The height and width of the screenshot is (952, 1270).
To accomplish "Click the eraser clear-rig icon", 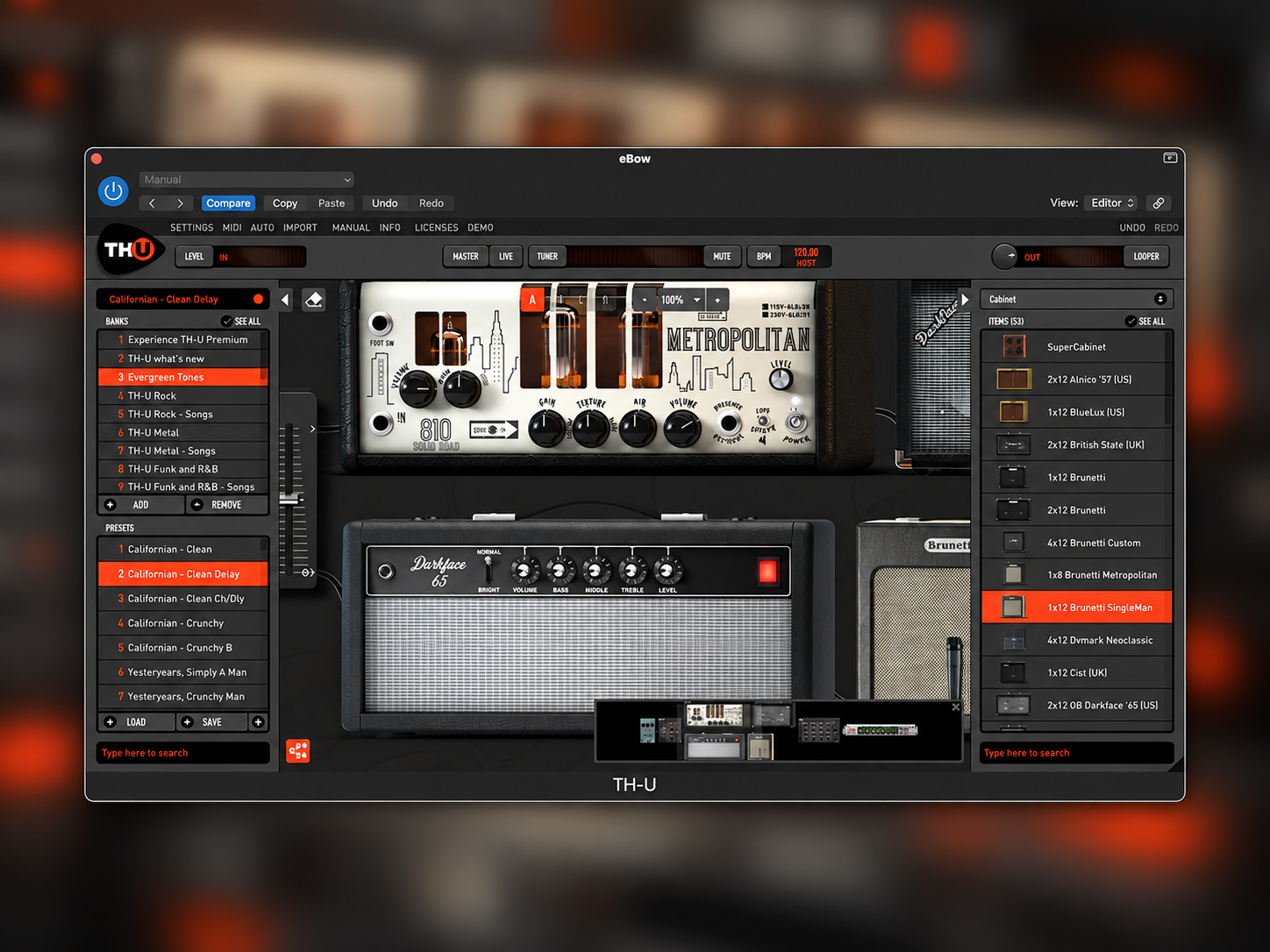I will click(314, 300).
